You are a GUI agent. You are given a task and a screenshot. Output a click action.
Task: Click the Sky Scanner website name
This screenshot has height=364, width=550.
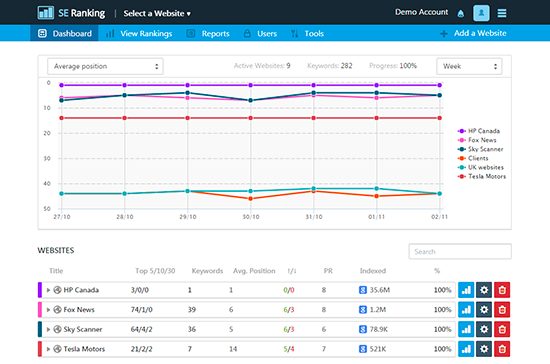(83, 329)
